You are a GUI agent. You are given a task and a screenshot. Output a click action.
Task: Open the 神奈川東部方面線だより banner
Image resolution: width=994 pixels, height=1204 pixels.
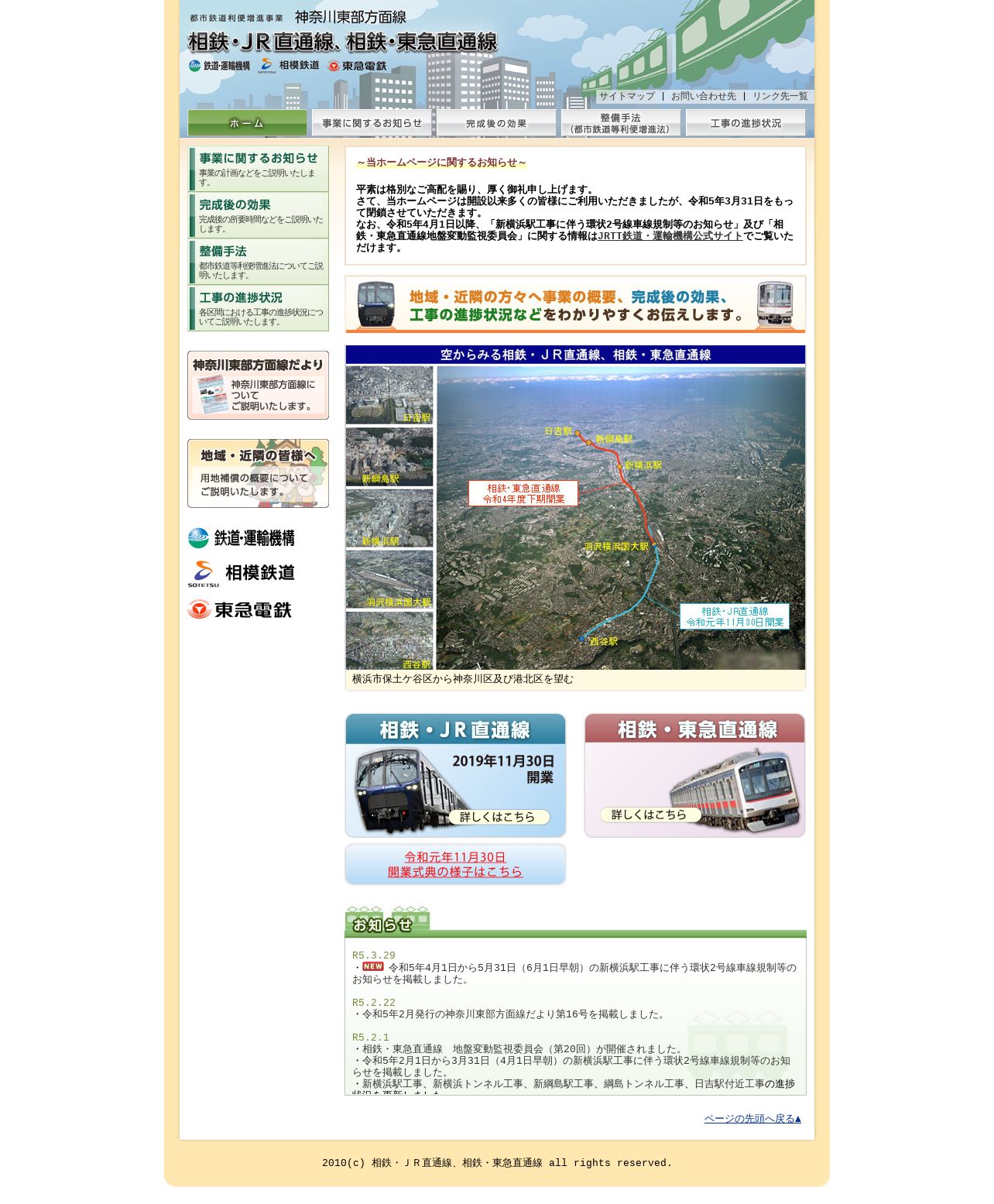(258, 385)
